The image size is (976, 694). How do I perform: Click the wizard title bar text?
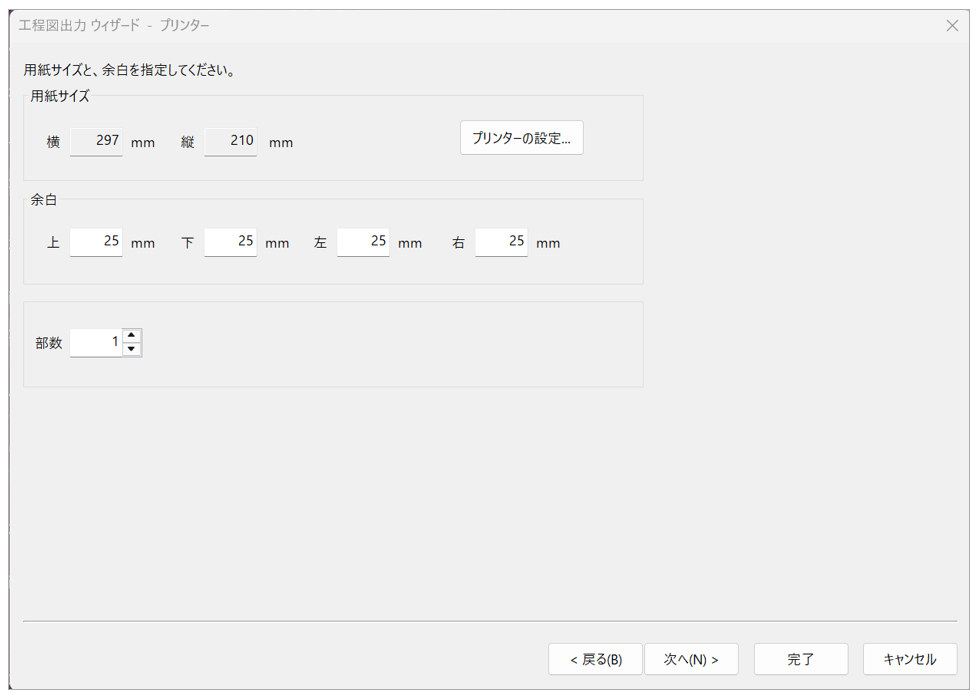point(114,26)
